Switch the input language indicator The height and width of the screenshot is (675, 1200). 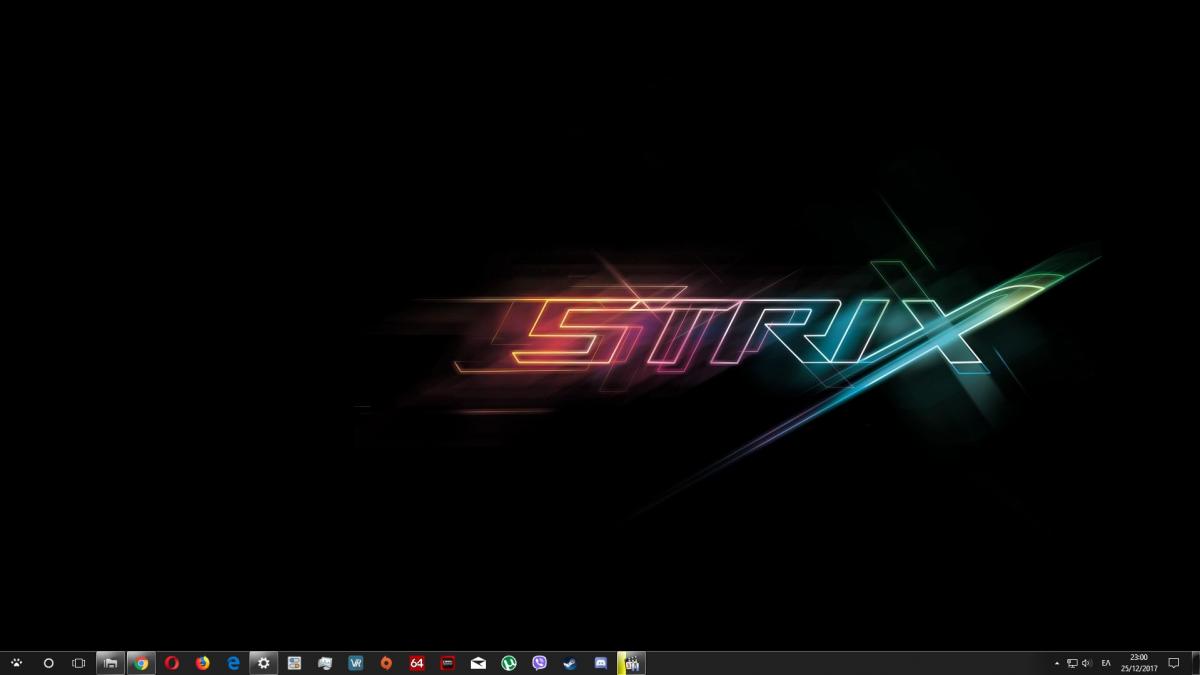(x=1106, y=663)
